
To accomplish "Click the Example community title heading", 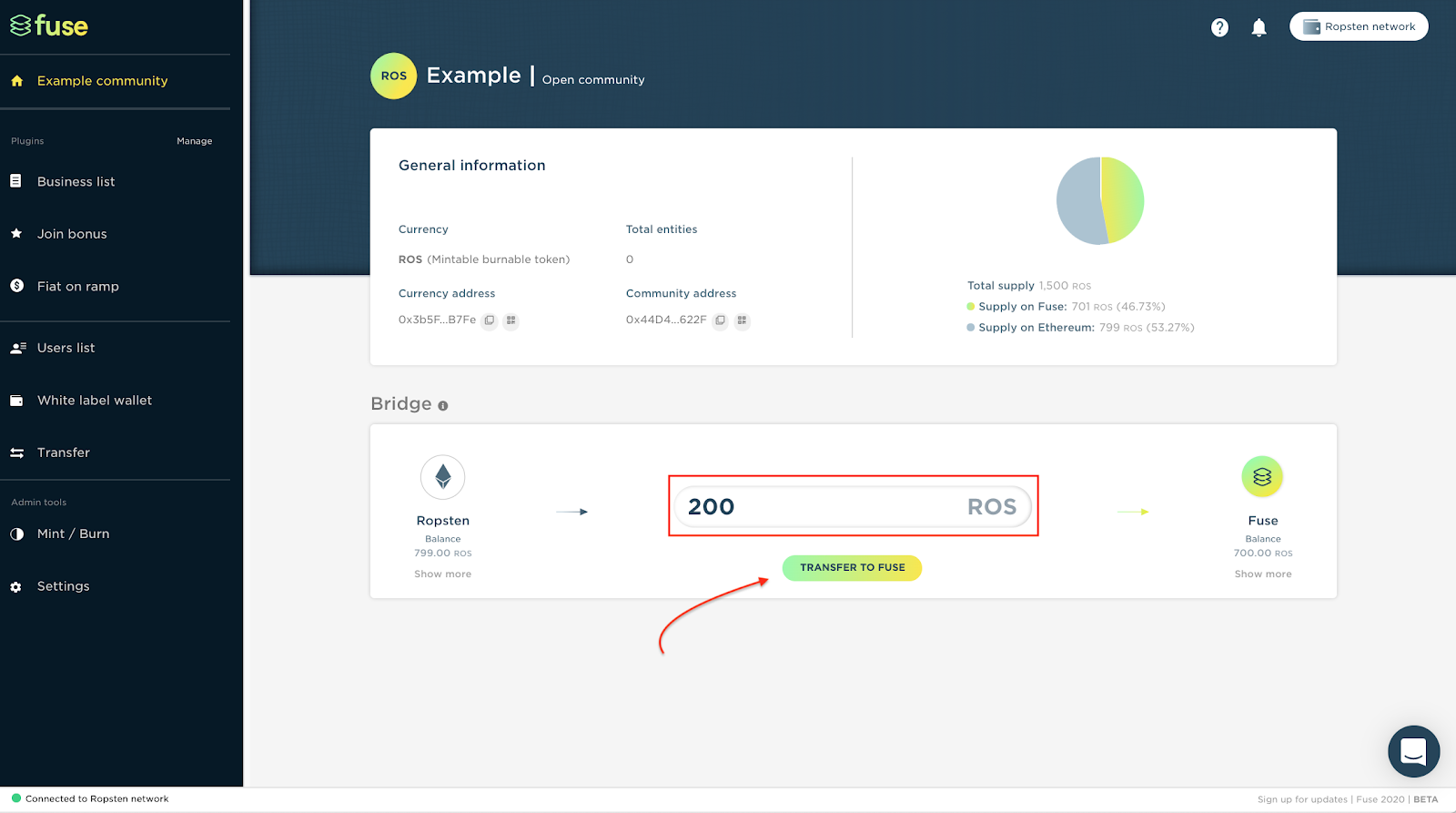I will tap(474, 76).
